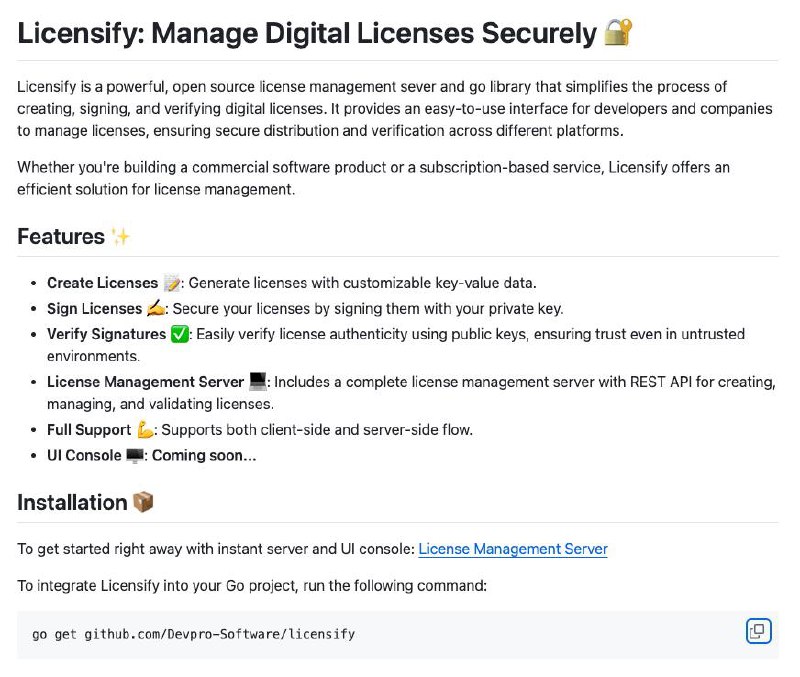Image resolution: width=800 pixels, height=677 pixels.
Task: Select the bold "Create Licenses" label
Action: point(103,283)
